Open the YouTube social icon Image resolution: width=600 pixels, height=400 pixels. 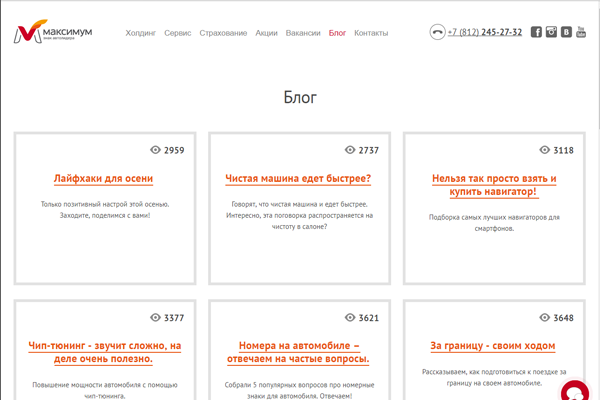click(581, 32)
